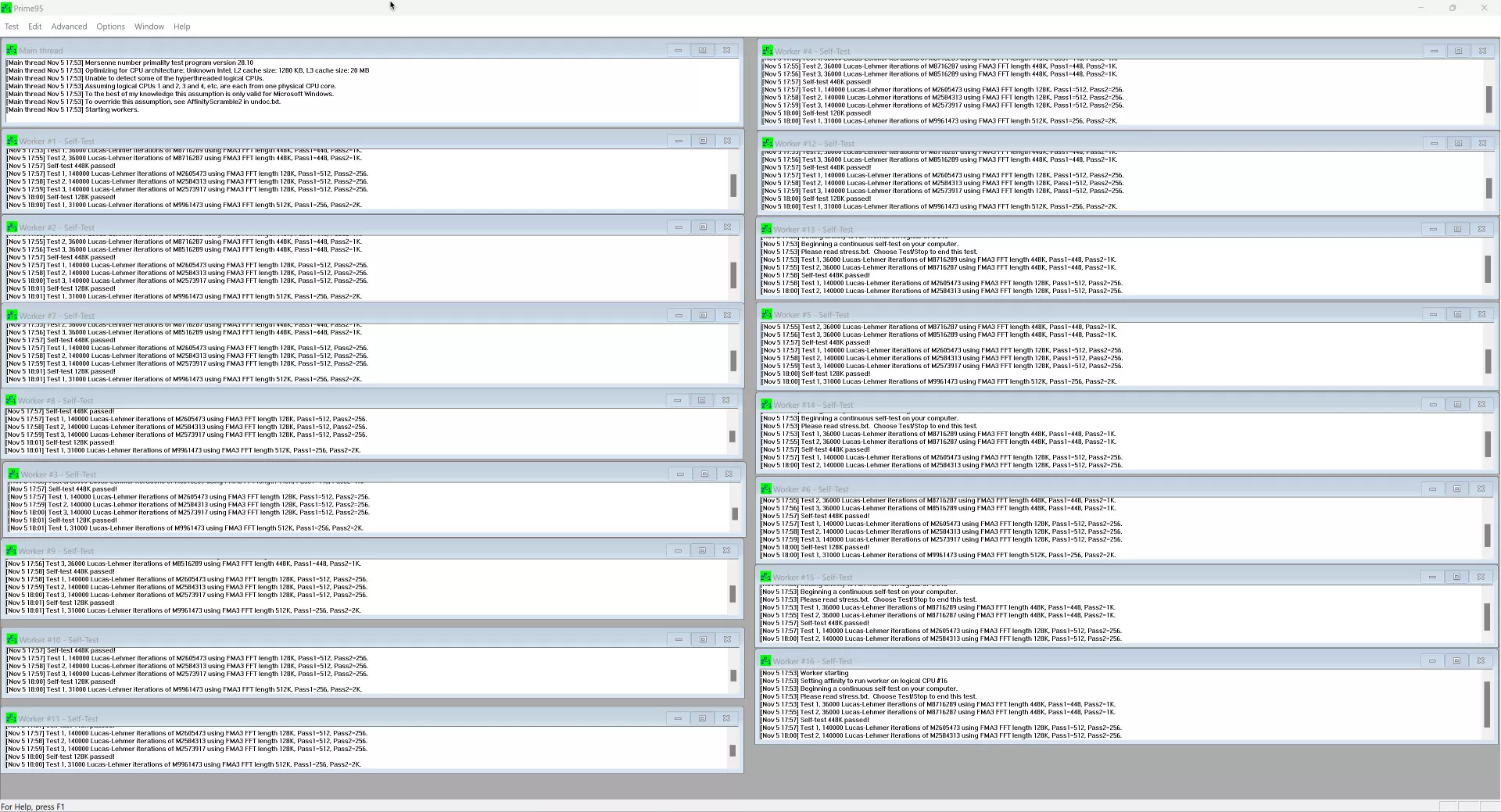Click the Worker #5 window icon
The image size is (1501, 812).
(x=766, y=314)
